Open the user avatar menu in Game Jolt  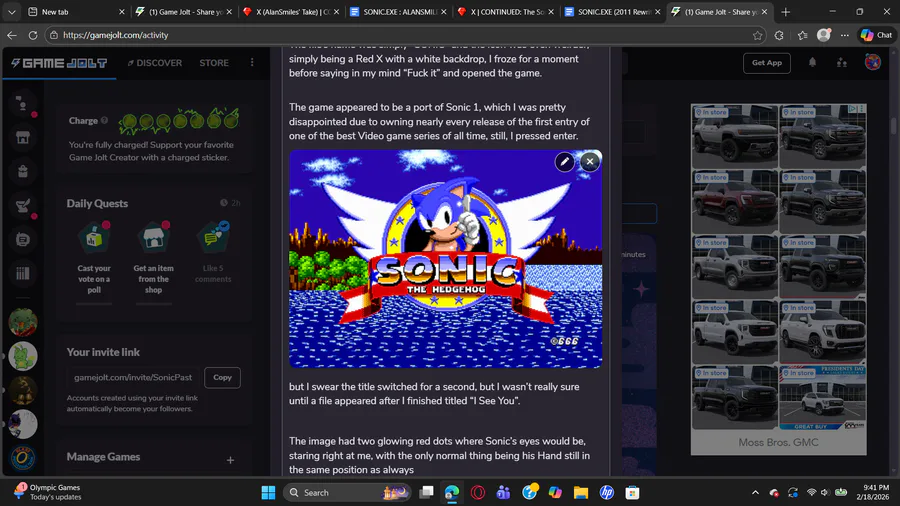tap(872, 62)
